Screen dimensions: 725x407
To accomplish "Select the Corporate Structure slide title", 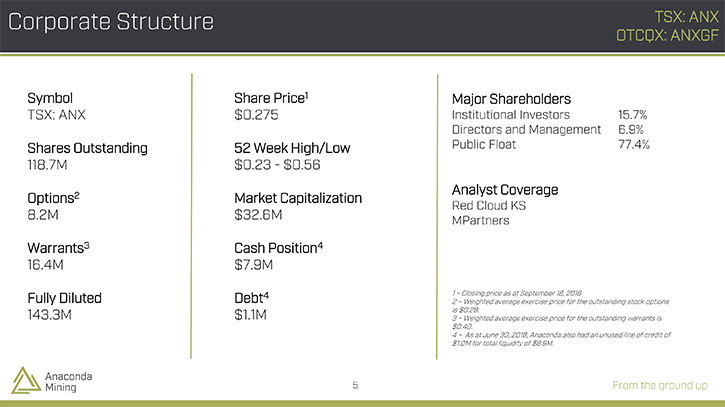I will 111,22.
